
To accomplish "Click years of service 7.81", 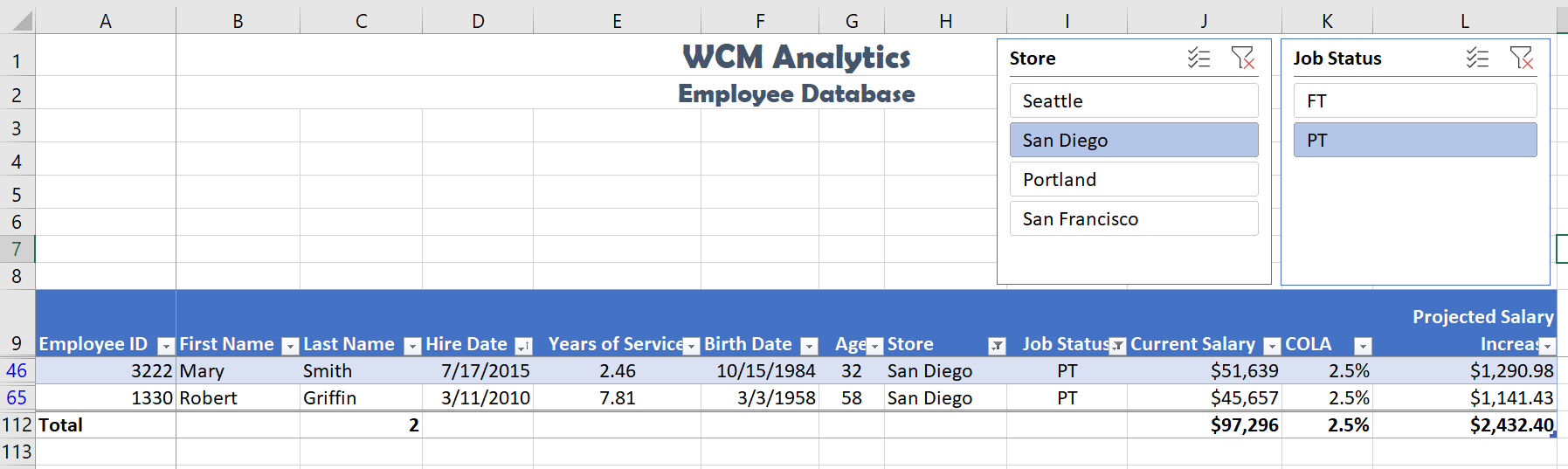I will [617, 397].
